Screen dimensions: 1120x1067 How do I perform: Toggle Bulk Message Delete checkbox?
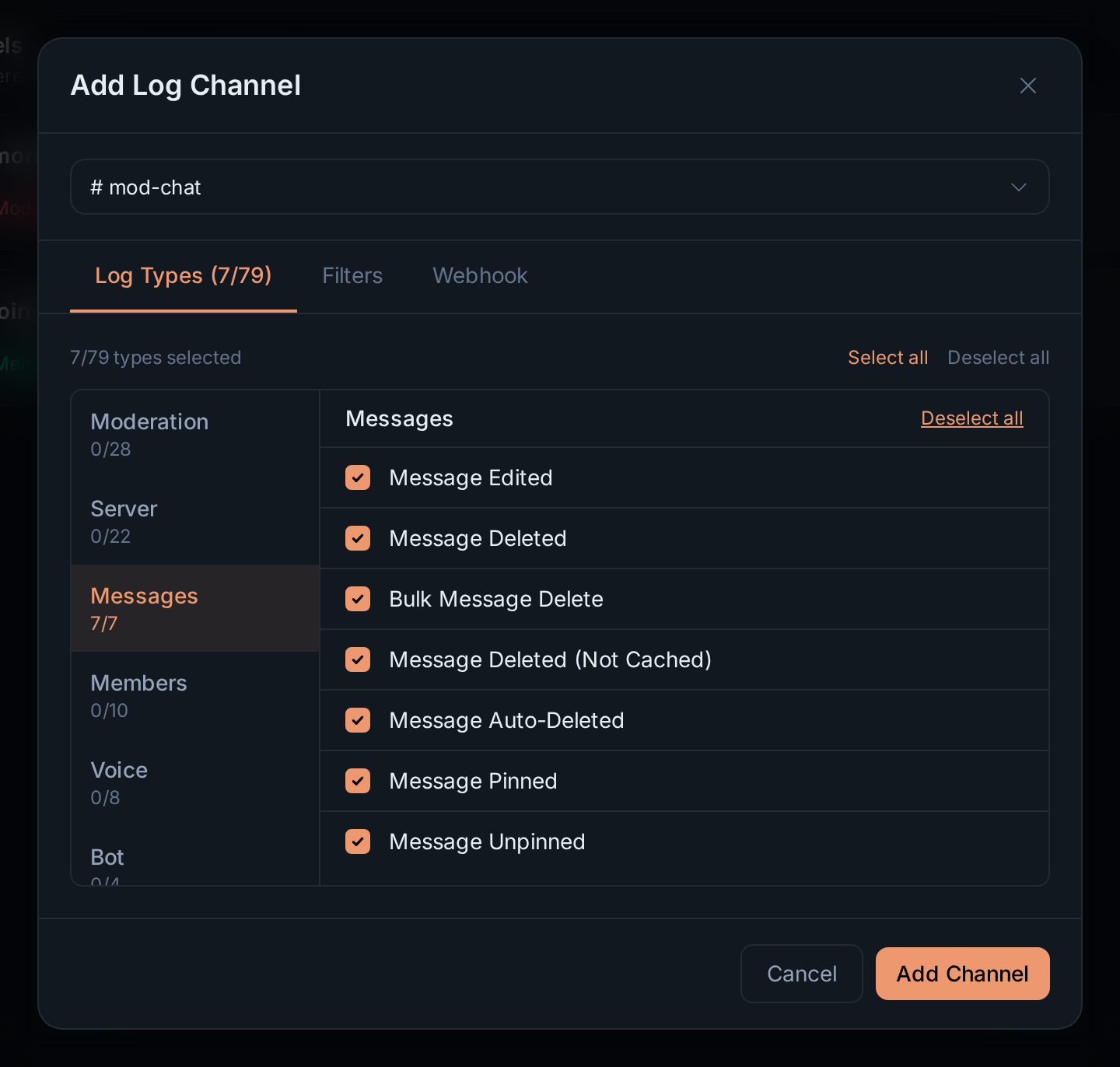[x=358, y=599]
